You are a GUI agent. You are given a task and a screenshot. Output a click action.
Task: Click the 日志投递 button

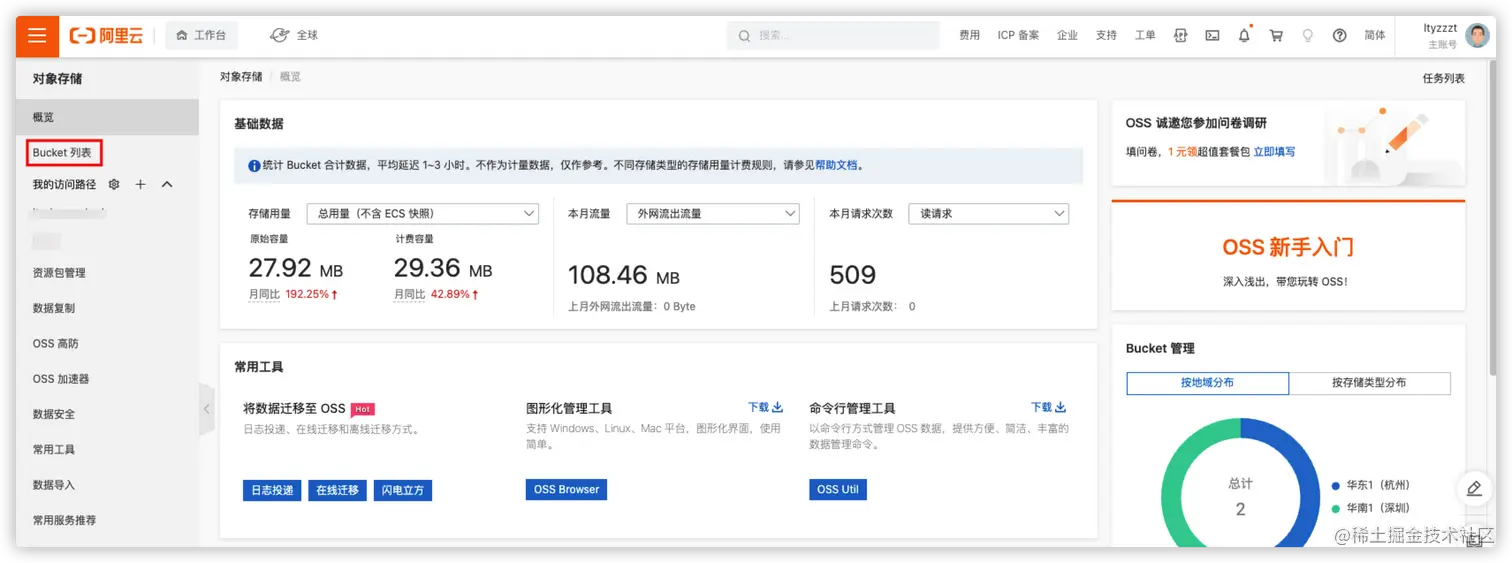[x=272, y=490]
